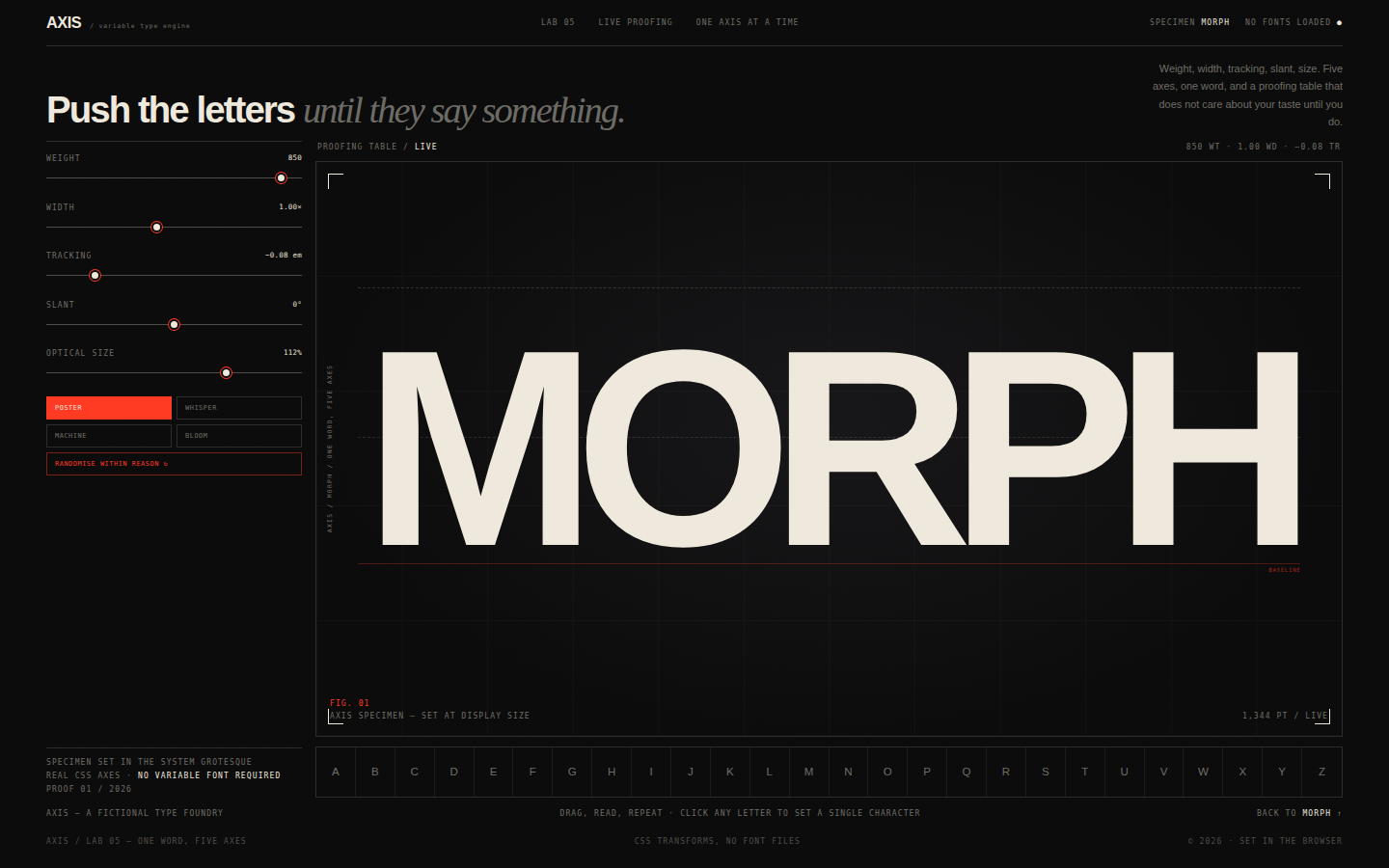Open the AXIS logo link
Image resolution: width=1389 pixels, height=868 pixels.
point(65,22)
